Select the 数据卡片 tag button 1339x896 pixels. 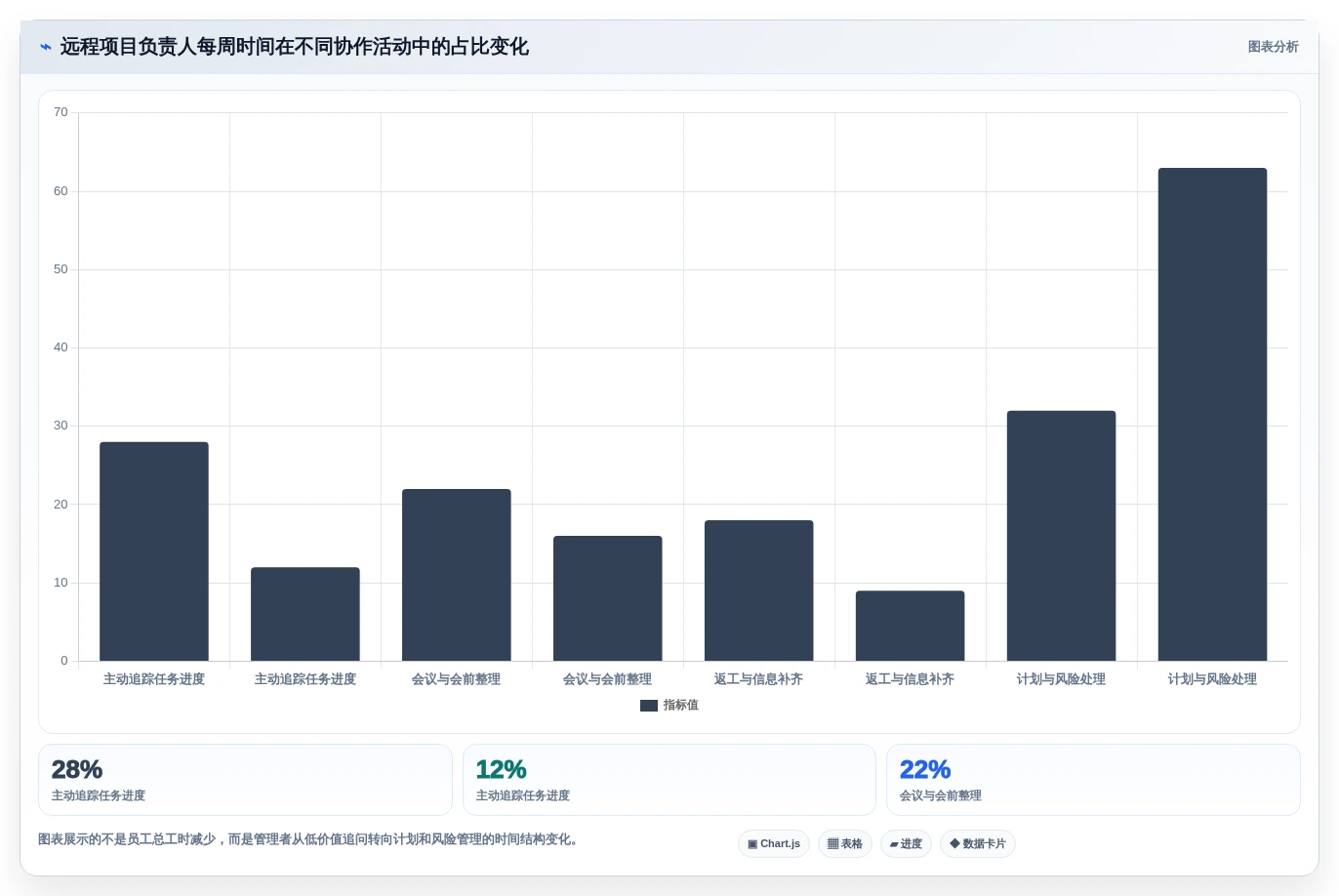click(x=978, y=843)
